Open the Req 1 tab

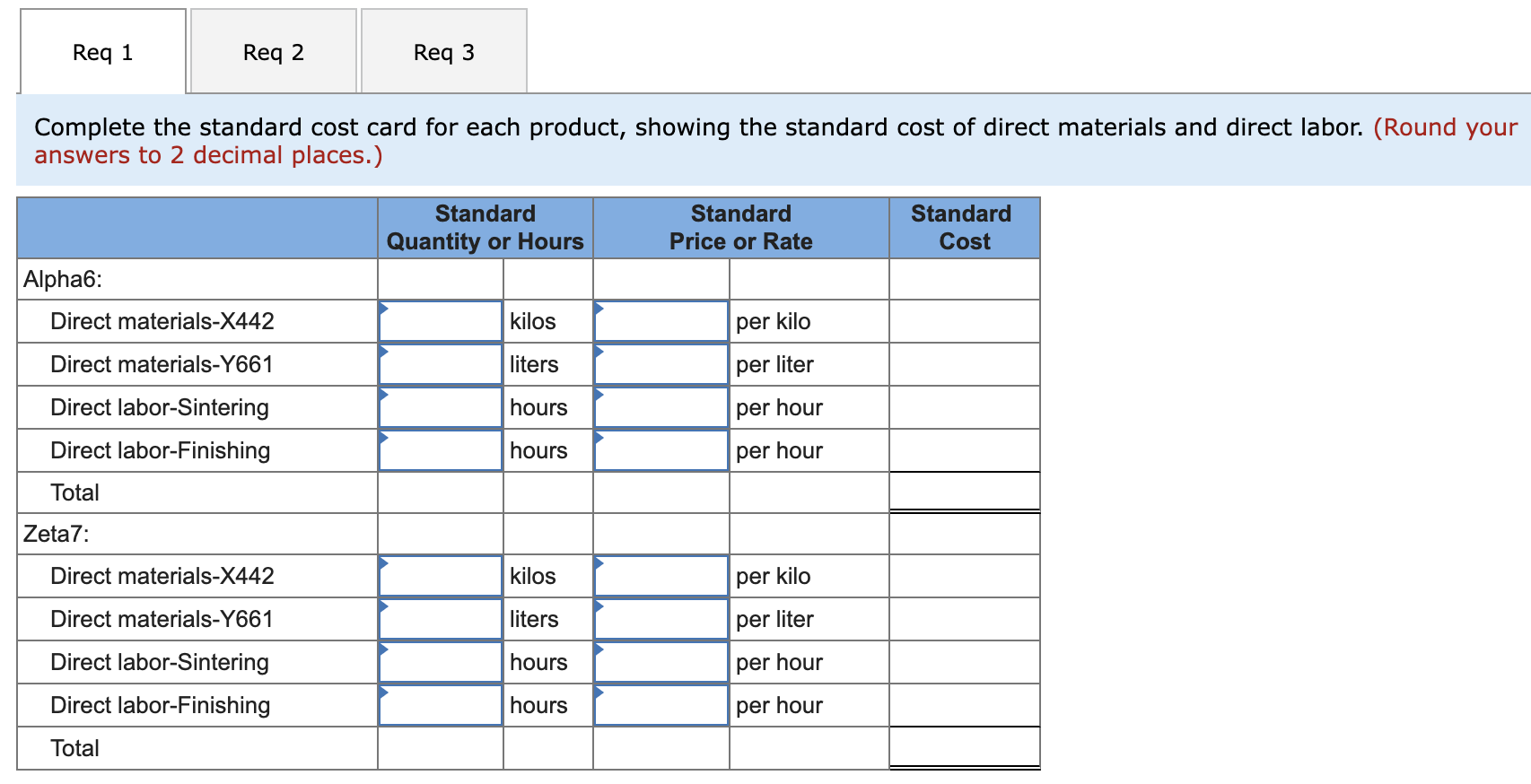coord(102,52)
